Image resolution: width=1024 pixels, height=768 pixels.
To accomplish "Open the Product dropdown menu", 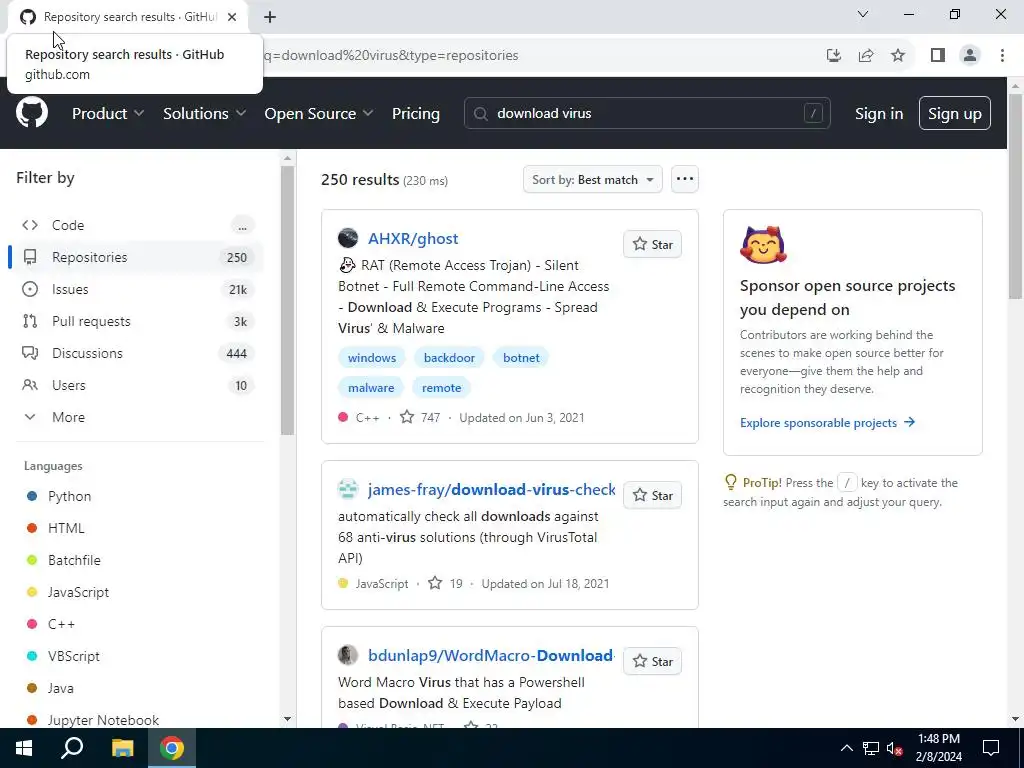I will click(x=108, y=113).
